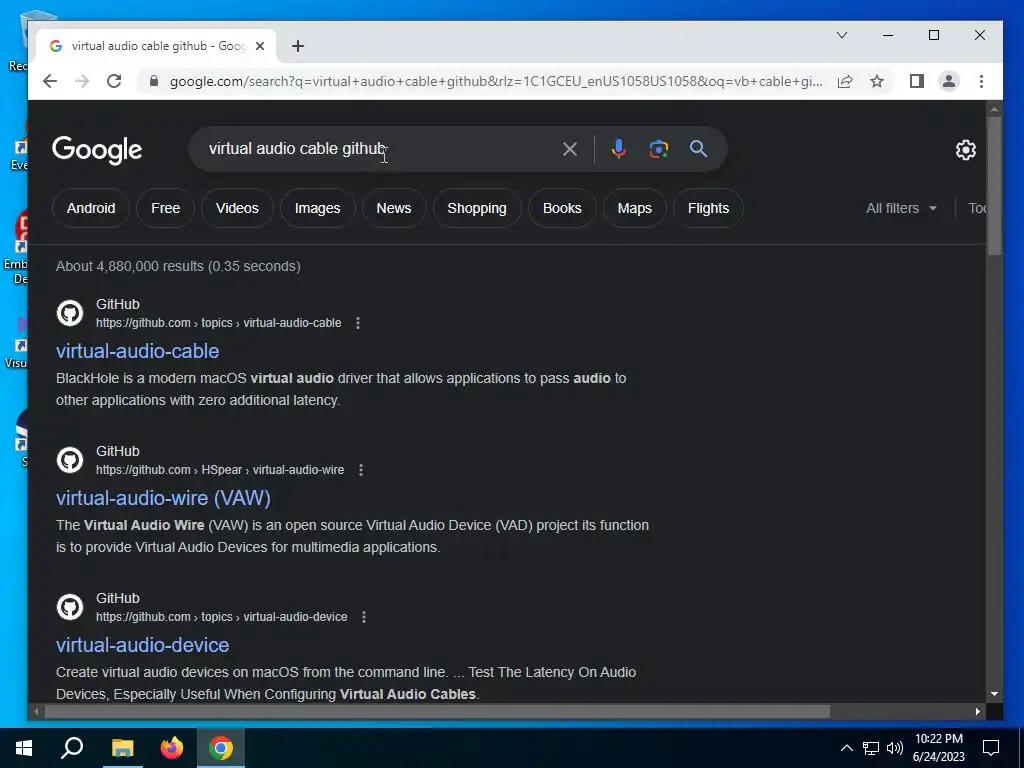Click the horizontal scrollbar thumb
Viewport: 1024px width, 768px height.
437,711
